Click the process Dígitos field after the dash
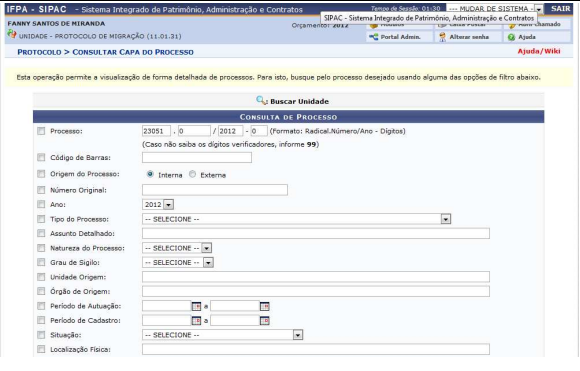580x371 pixels. pos(259,131)
